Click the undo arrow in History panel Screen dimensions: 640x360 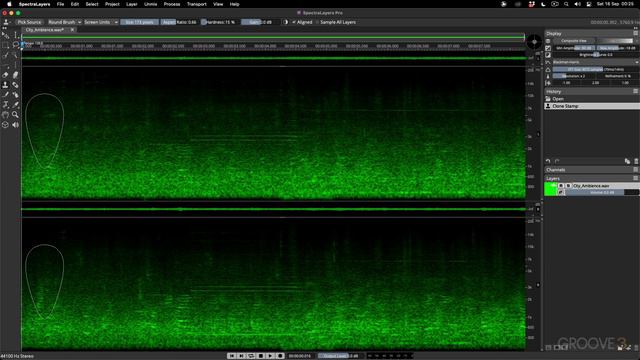(548, 161)
